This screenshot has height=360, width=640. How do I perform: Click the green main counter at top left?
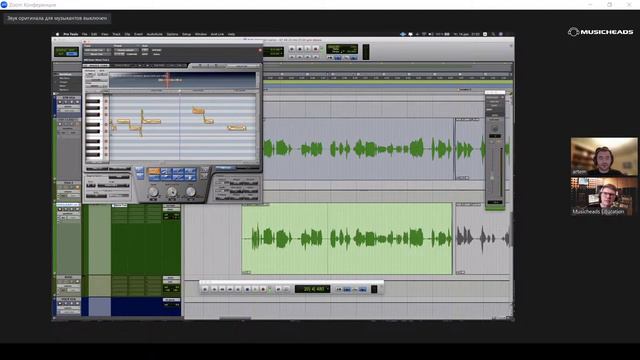(x=67, y=52)
